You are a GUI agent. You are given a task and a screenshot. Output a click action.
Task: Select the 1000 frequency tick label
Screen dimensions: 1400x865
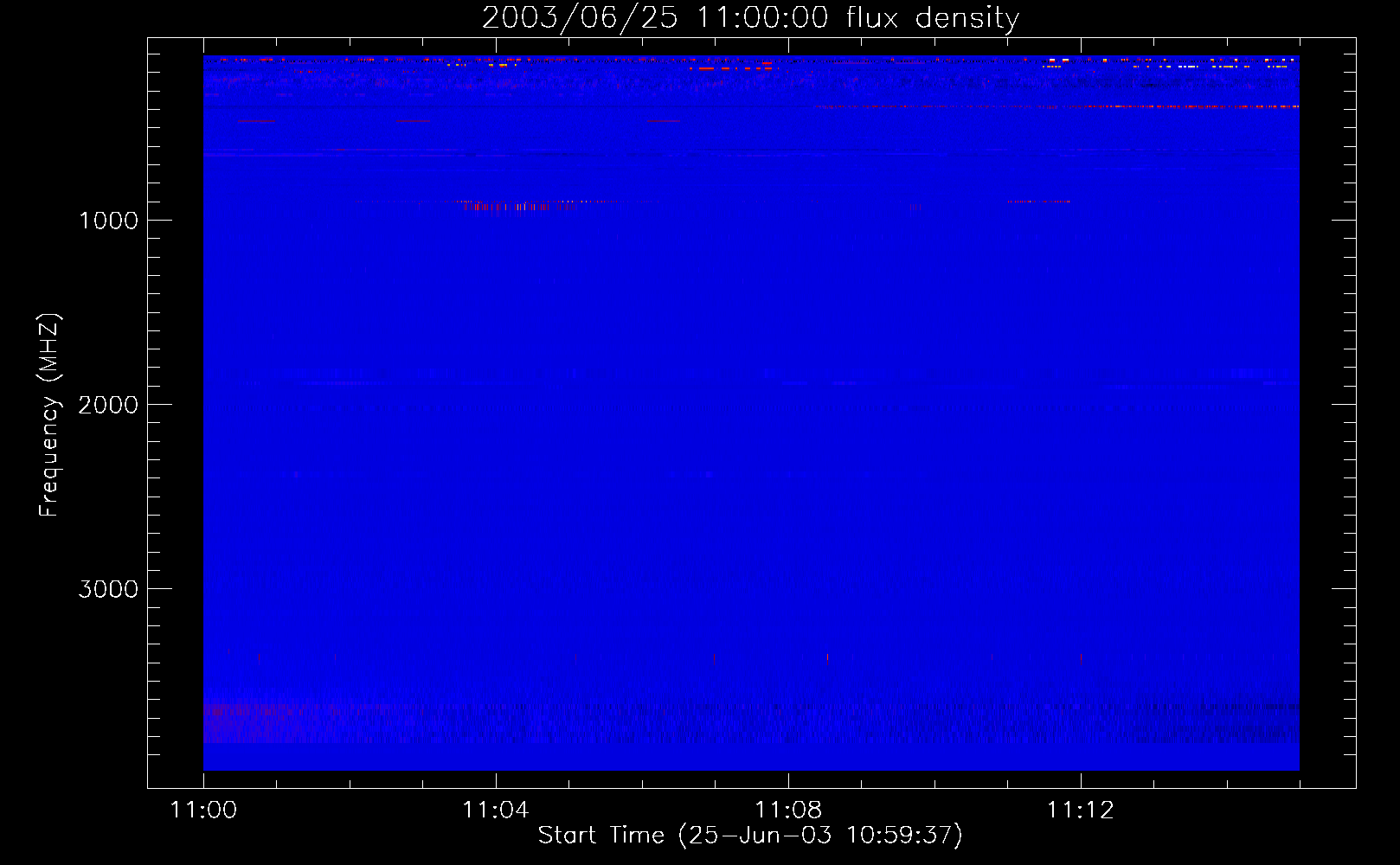108,221
